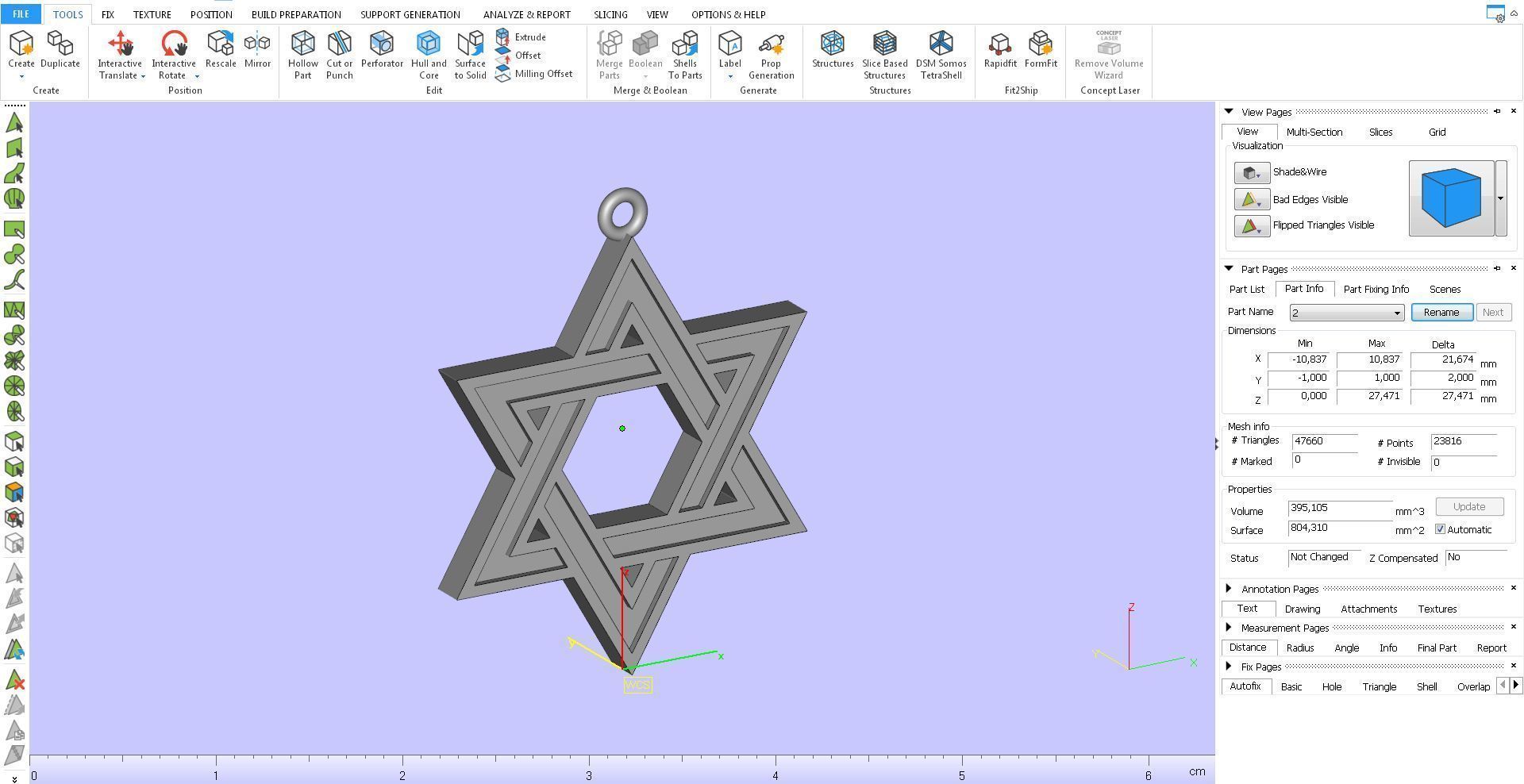The width and height of the screenshot is (1524, 784).
Task: Click the Mirror tool icon
Action: 257,49
